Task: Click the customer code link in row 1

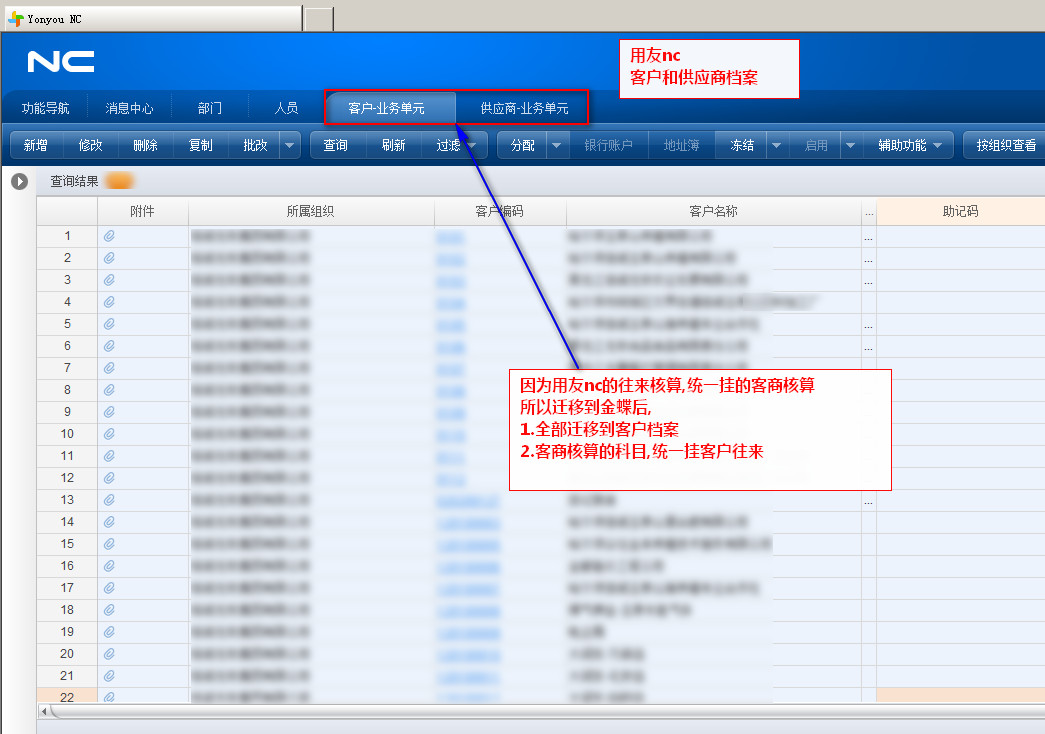Action: (x=451, y=237)
